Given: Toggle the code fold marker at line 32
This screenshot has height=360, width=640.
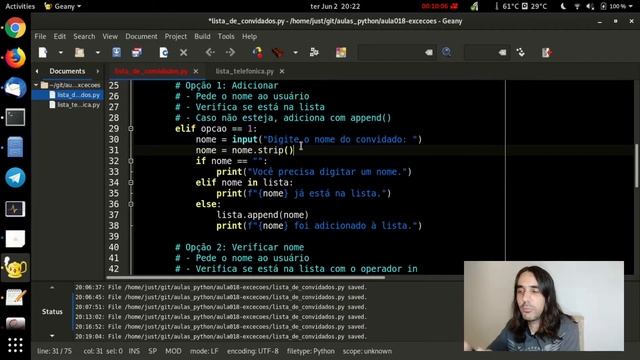Looking at the screenshot, I should point(131,161).
